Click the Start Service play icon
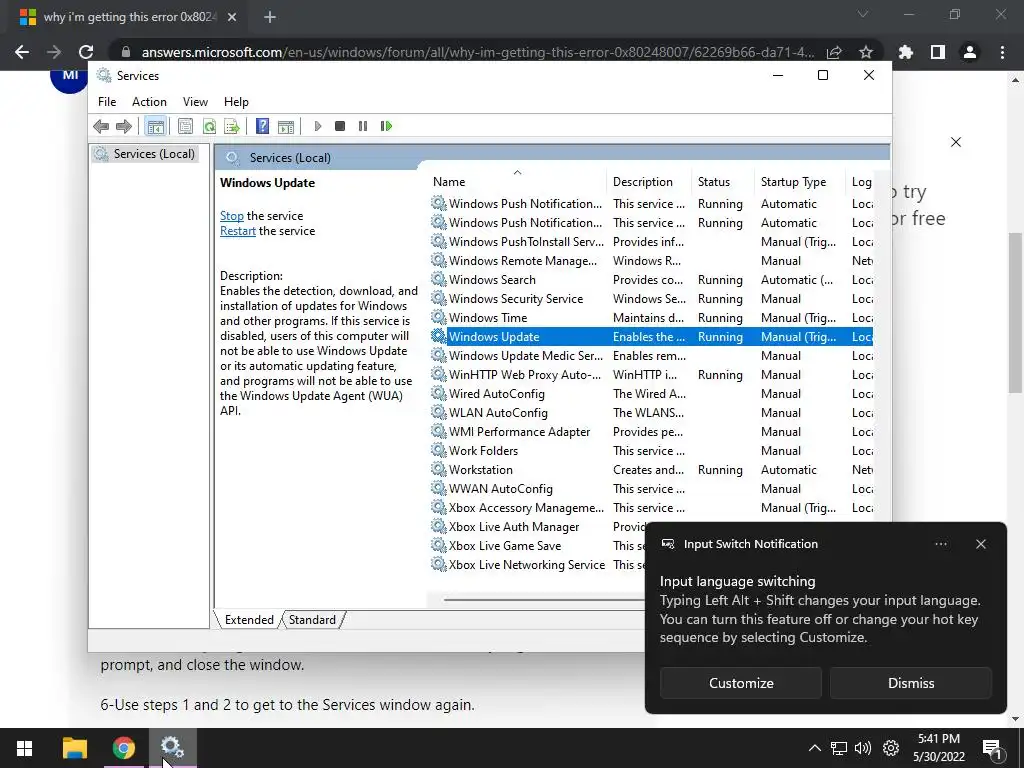 317,126
